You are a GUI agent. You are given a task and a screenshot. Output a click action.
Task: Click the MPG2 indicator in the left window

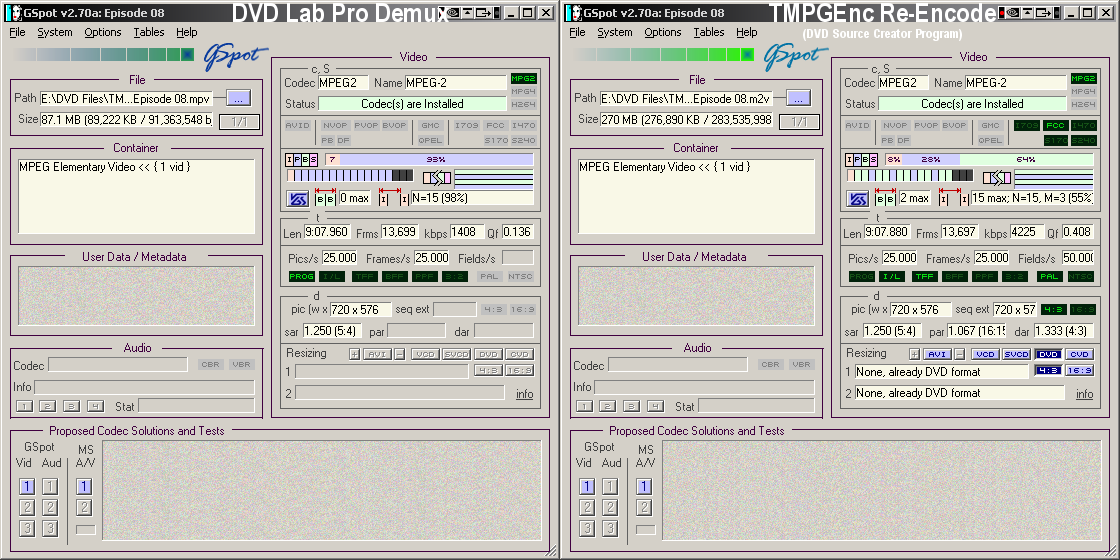point(523,79)
